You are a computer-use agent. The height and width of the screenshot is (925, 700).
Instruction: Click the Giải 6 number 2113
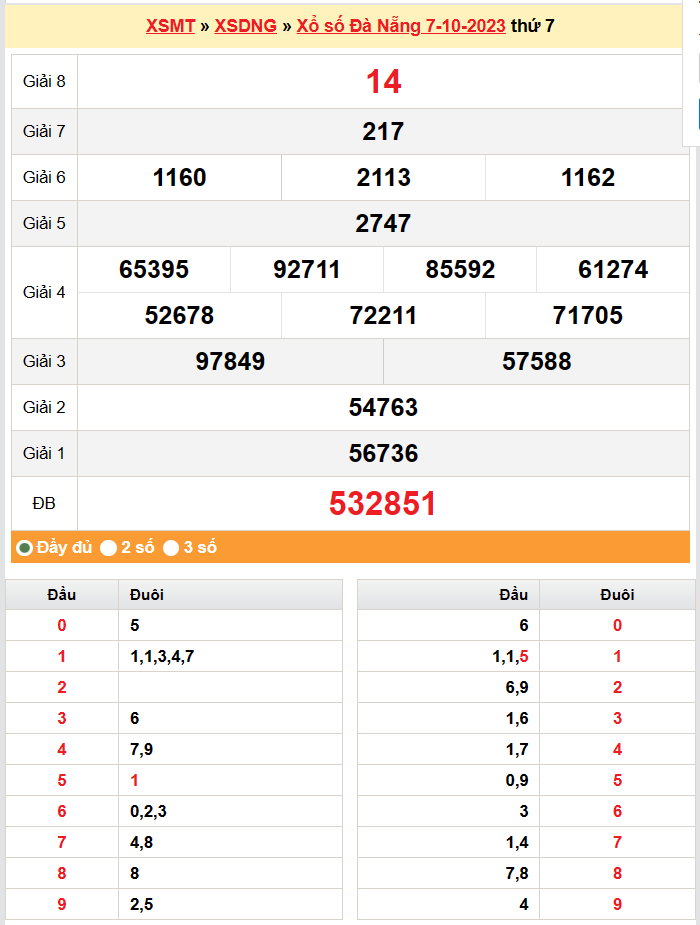[x=383, y=178]
